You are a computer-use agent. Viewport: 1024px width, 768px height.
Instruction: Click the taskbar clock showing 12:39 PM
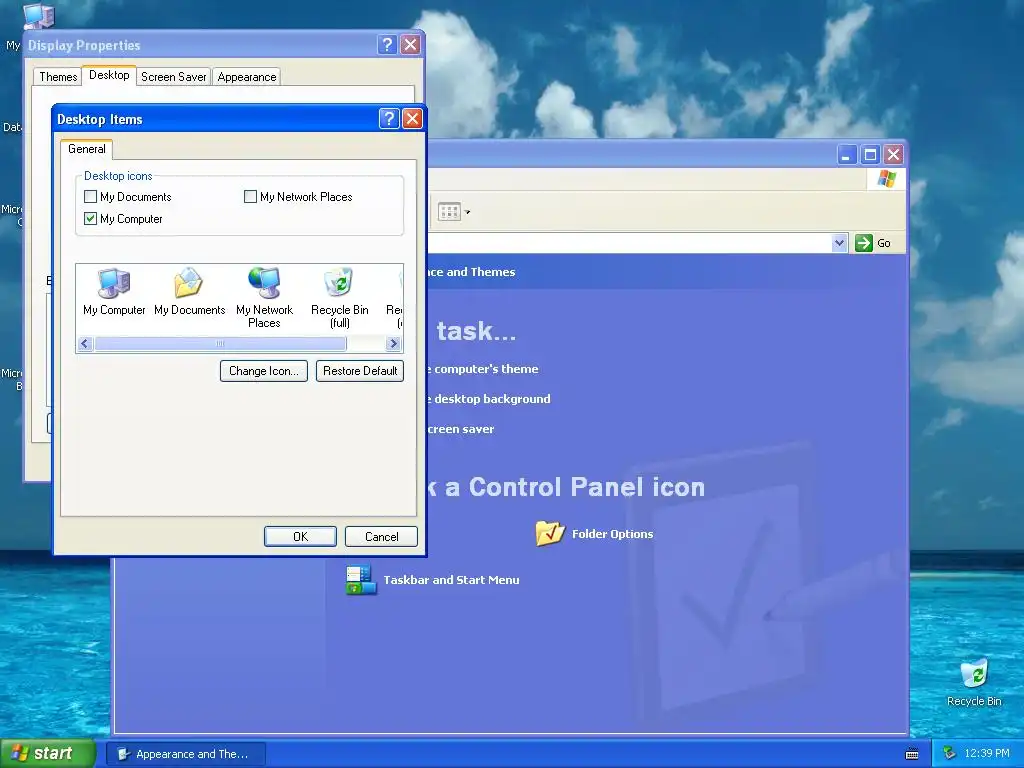[987, 754]
